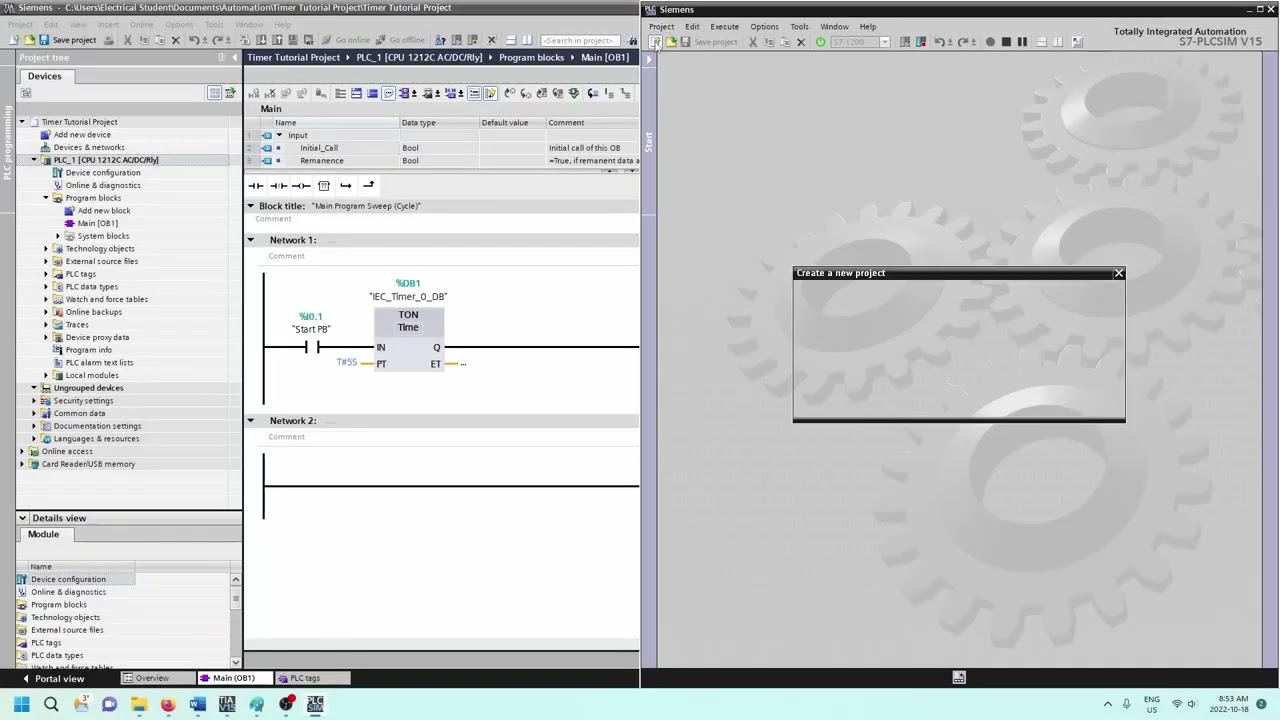Click the PLCSIM record circle button
Screen dimensions: 1280x720
[990, 42]
